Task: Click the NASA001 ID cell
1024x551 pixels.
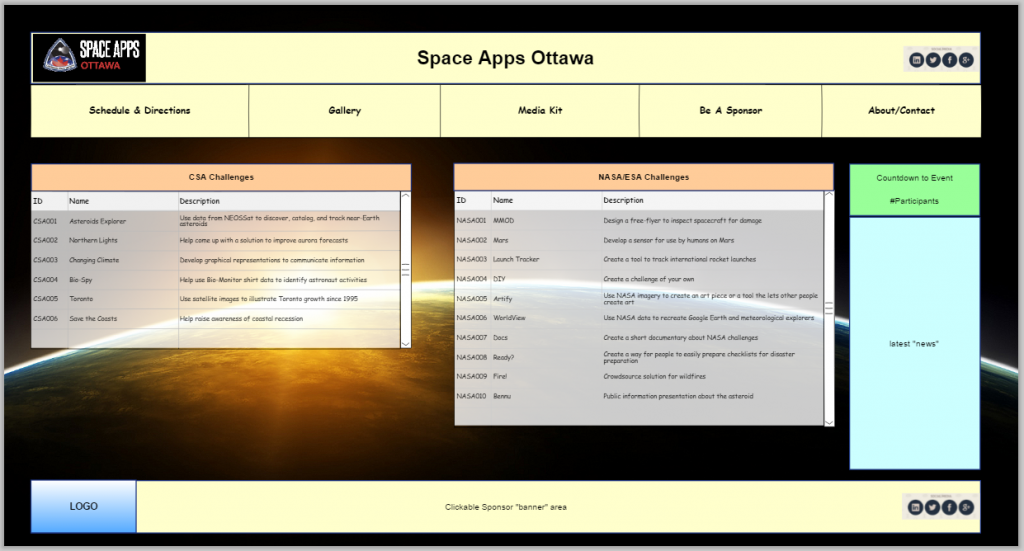Action: pos(472,221)
